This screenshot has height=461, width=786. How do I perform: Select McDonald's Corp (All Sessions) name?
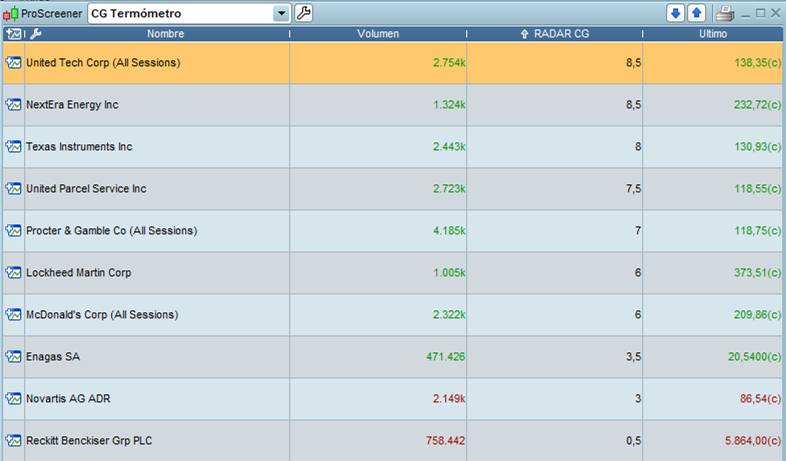click(102, 315)
